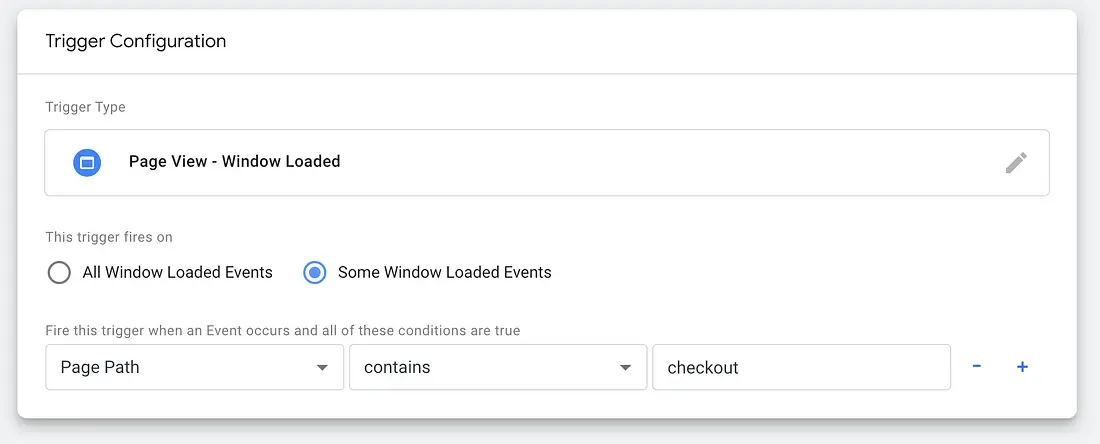Remove the condition with the minus button

click(976, 367)
